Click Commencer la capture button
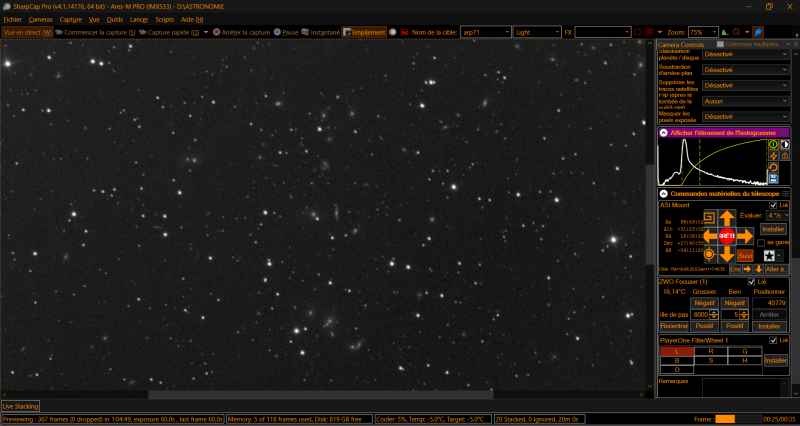Viewport: 800px width, 426px height. point(95,32)
